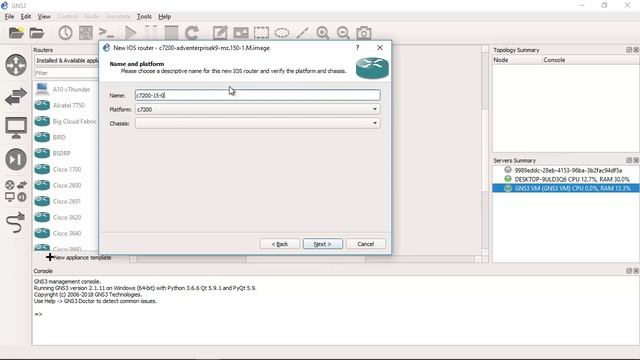Open the File menu

[9, 16]
